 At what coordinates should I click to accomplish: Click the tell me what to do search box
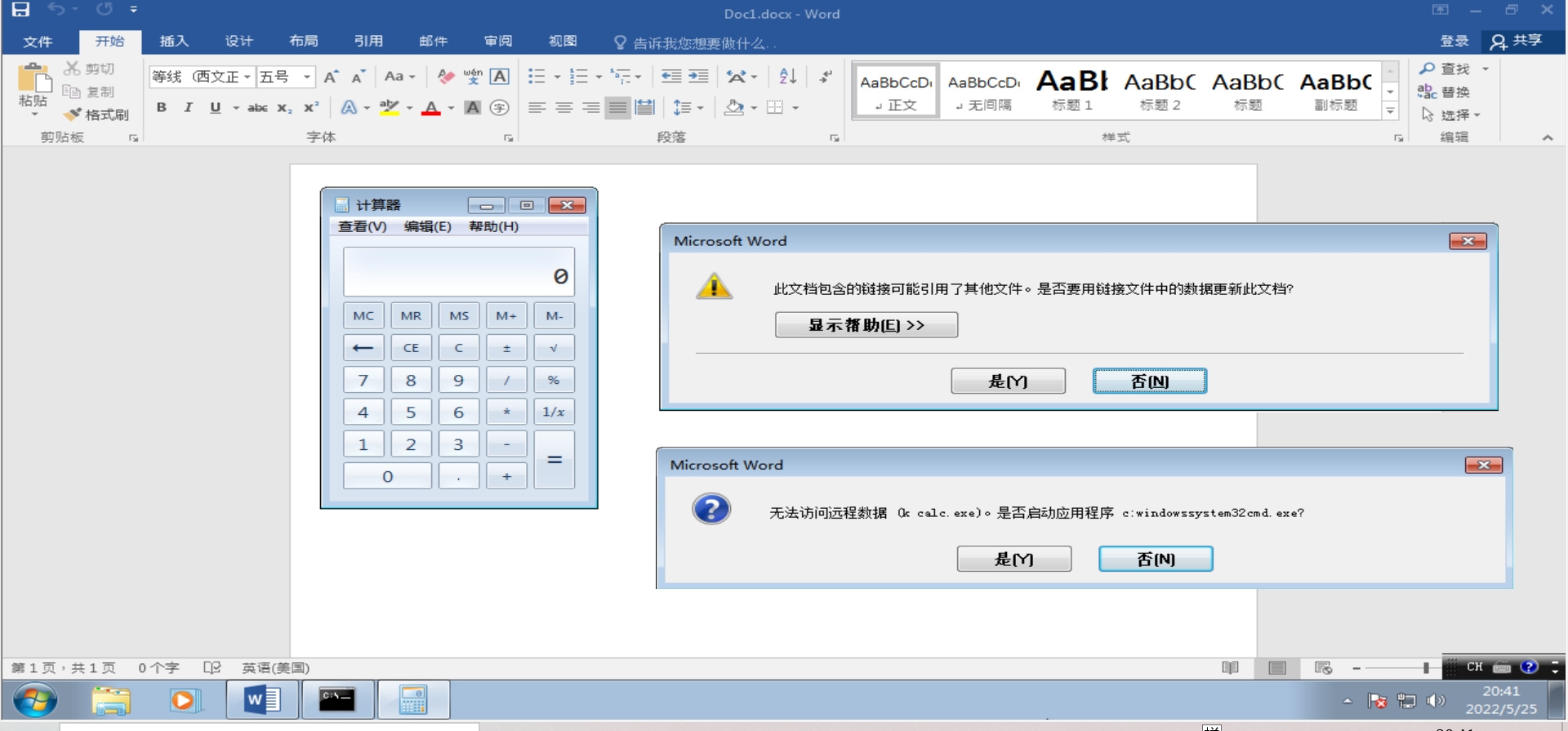coord(694,42)
